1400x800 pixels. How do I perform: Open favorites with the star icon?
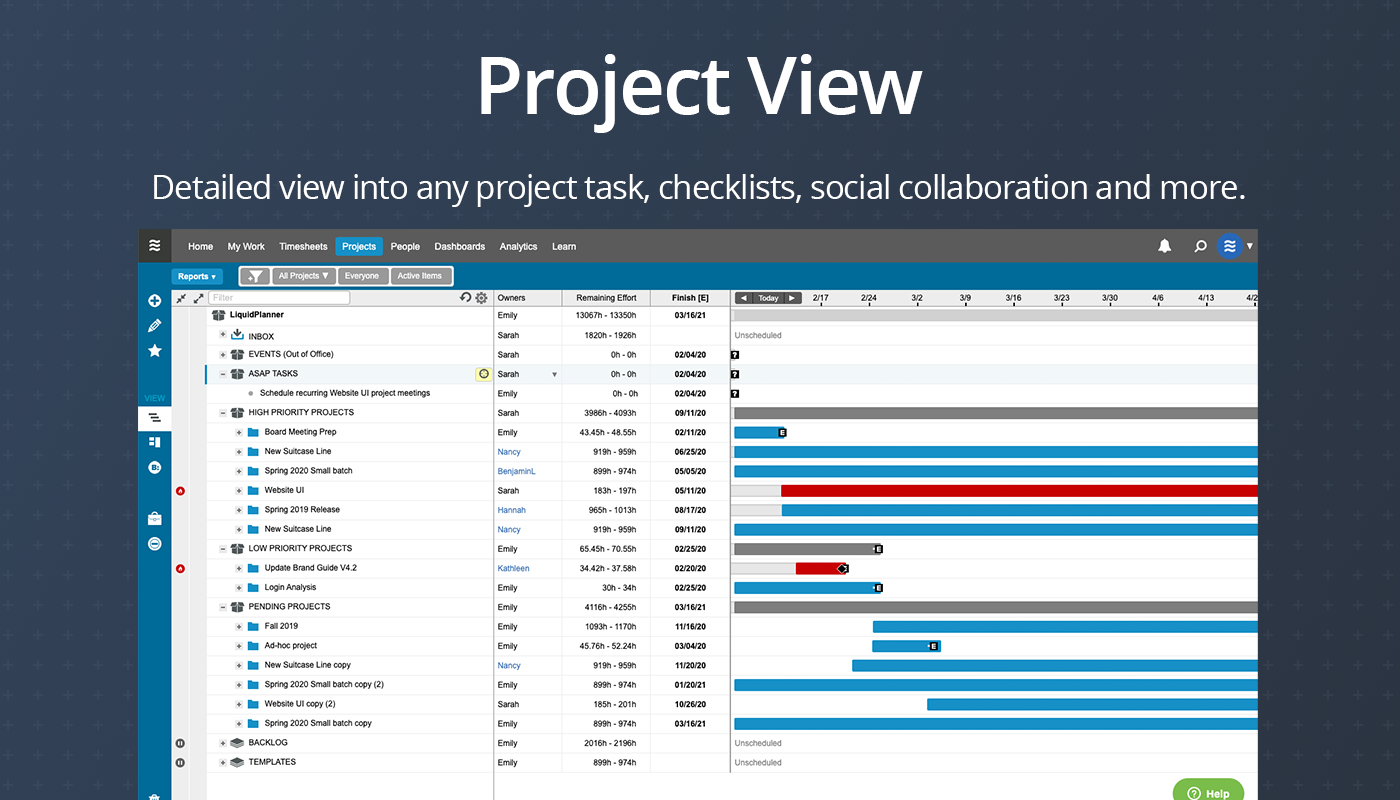[x=154, y=351]
